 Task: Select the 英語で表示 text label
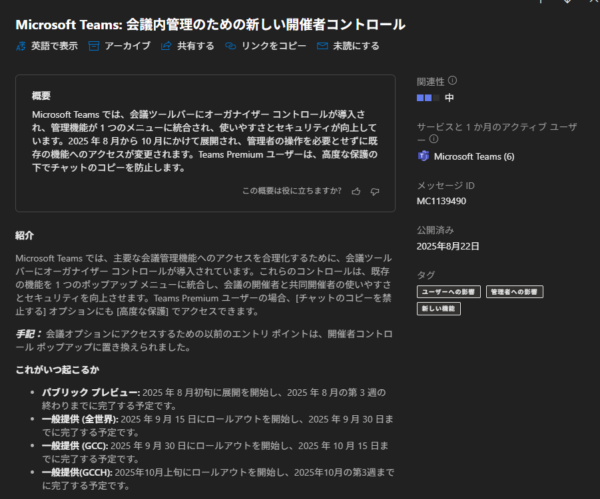pos(53,46)
